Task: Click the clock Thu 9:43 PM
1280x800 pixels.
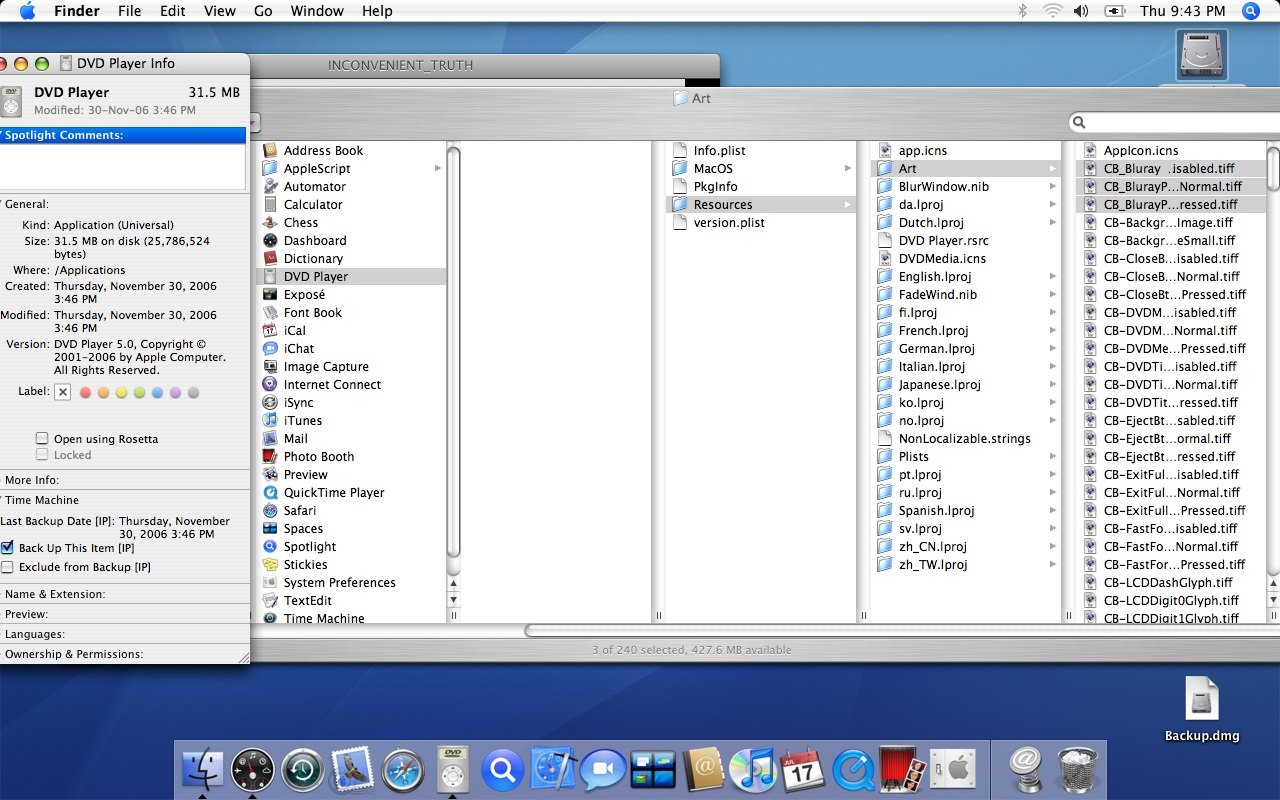Action: click(x=1181, y=11)
